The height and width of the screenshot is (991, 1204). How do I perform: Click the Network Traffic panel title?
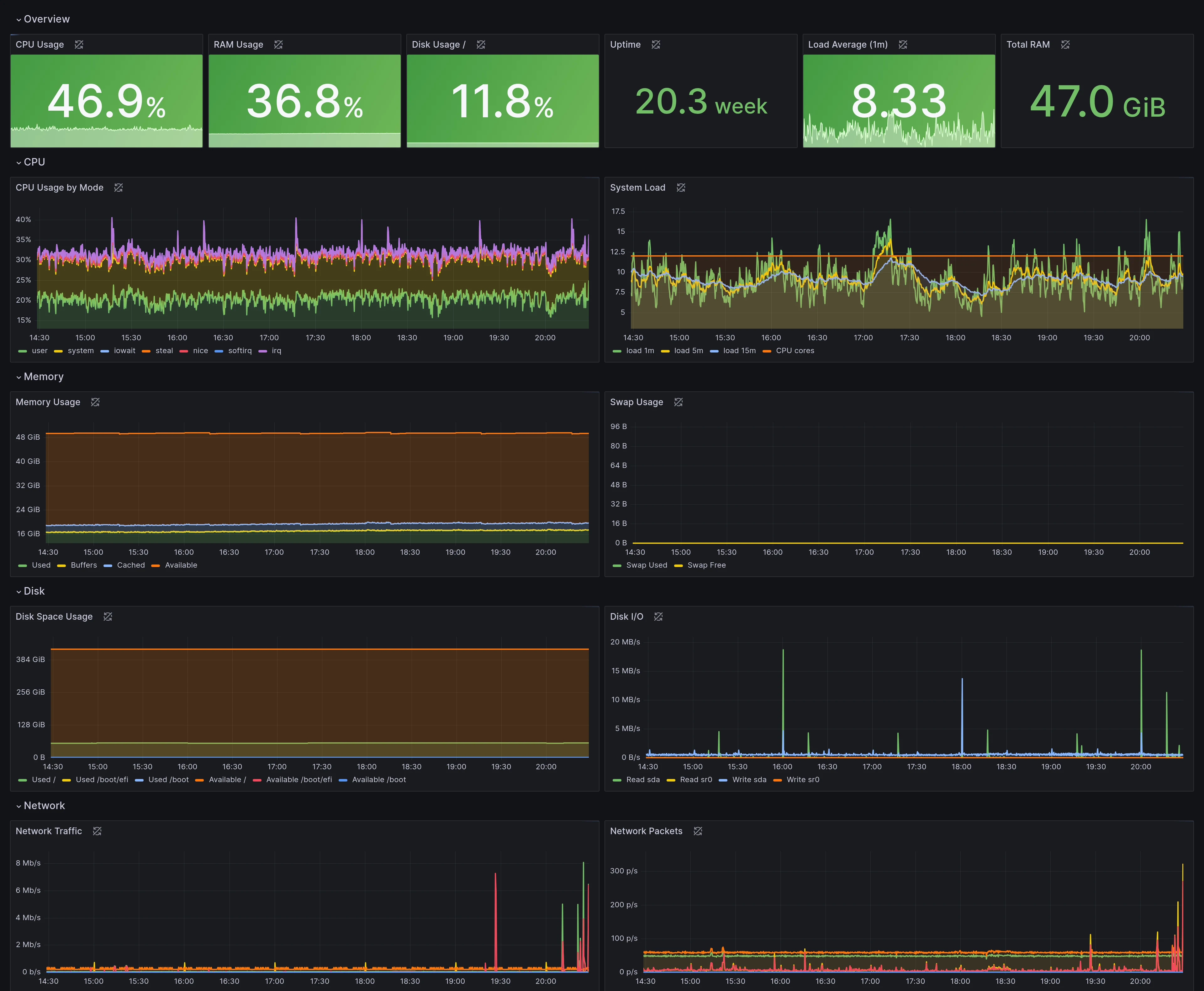coord(49,832)
